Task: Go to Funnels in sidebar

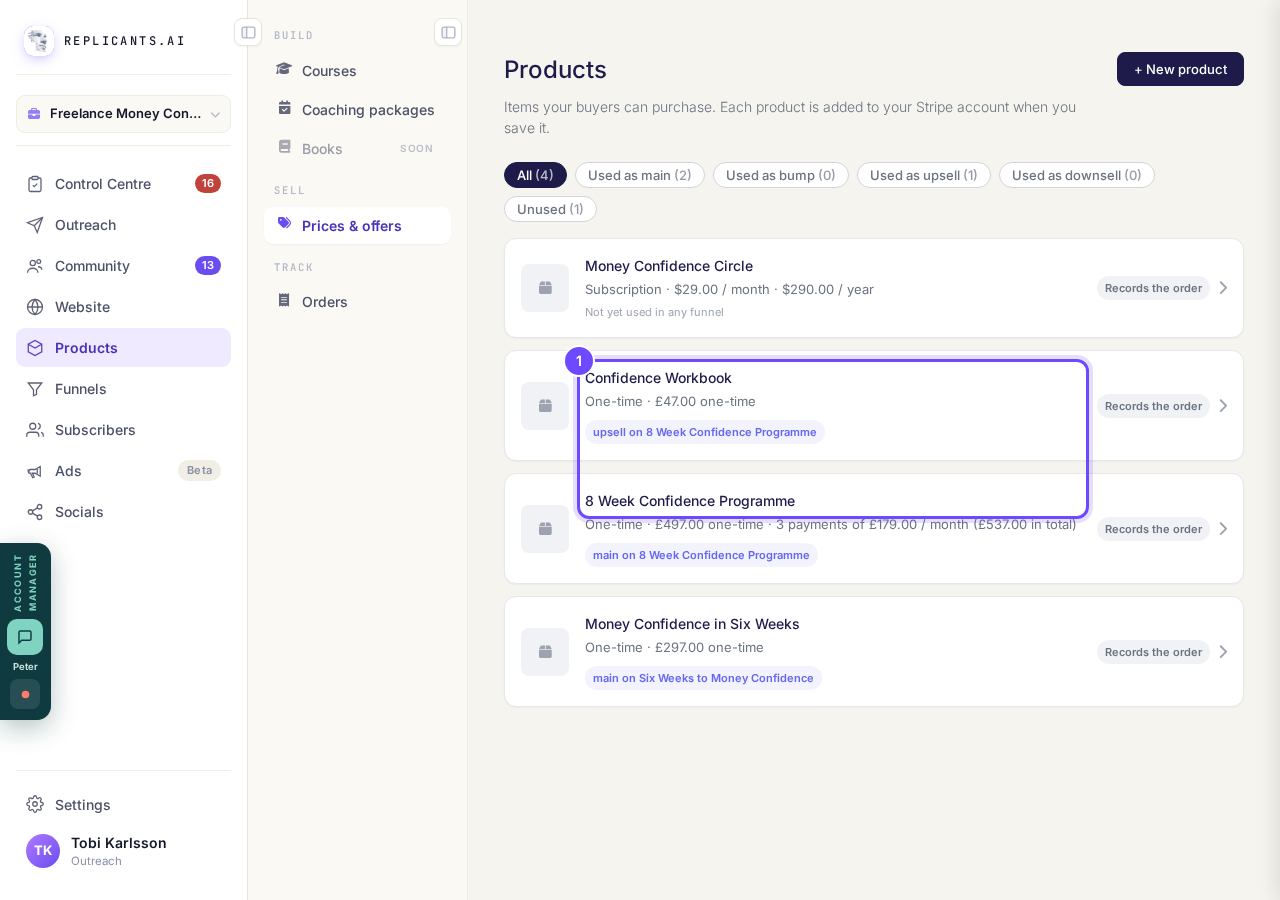Action: (x=123, y=389)
